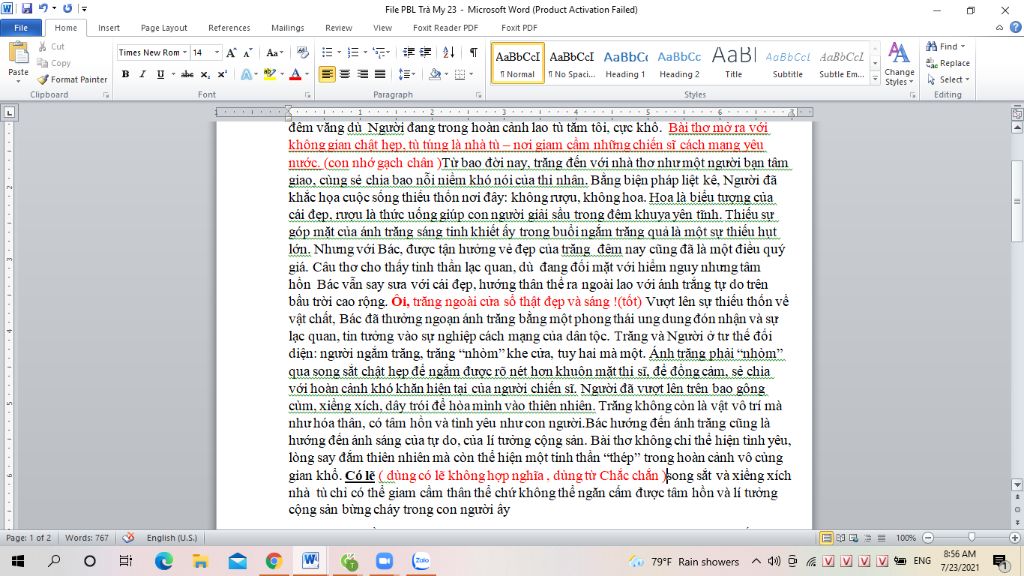Click the Paste icon
The image size is (1024, 576).
pos(18,54)
